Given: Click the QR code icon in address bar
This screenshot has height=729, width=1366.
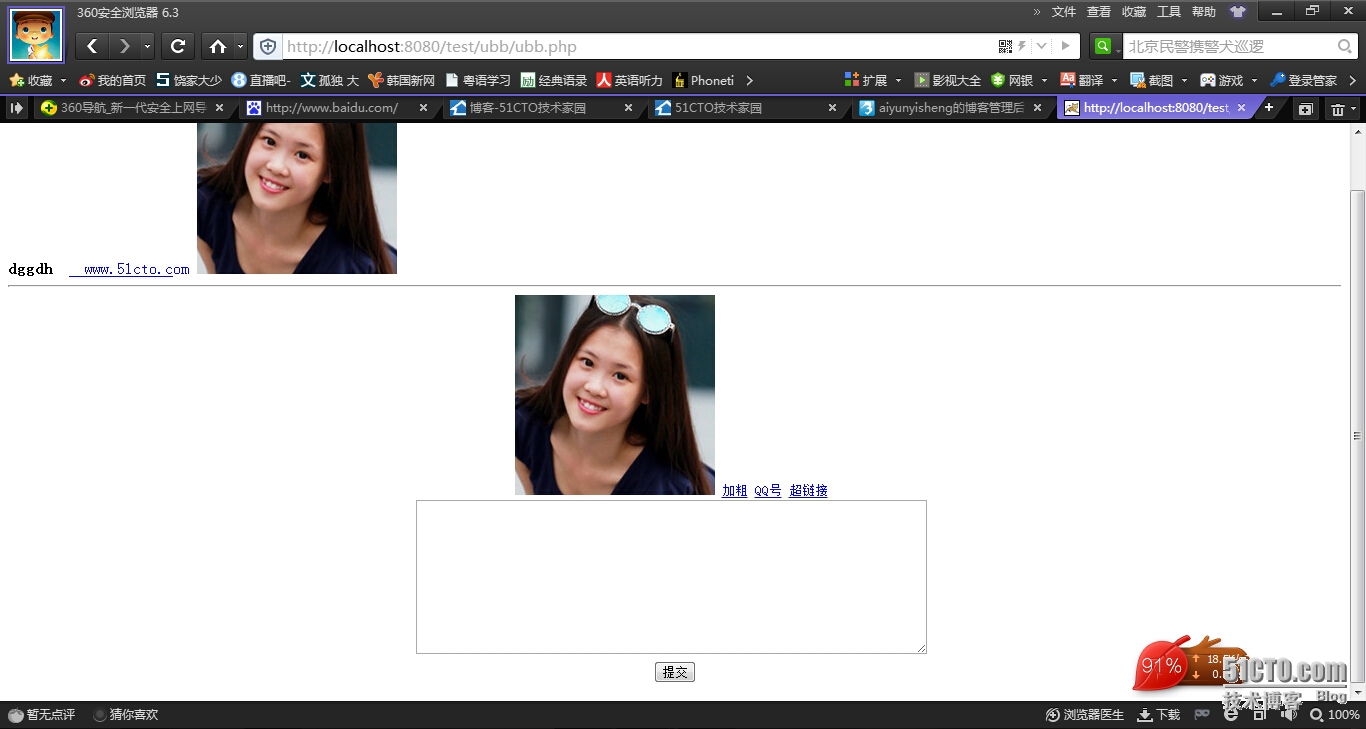Looking at the screenshot, I should coord(1005,46).
